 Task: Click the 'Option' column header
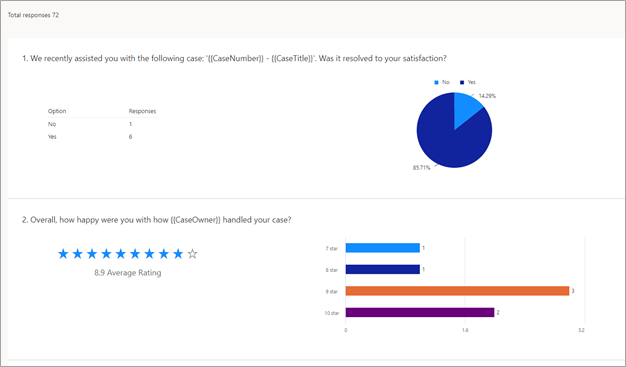57,111
